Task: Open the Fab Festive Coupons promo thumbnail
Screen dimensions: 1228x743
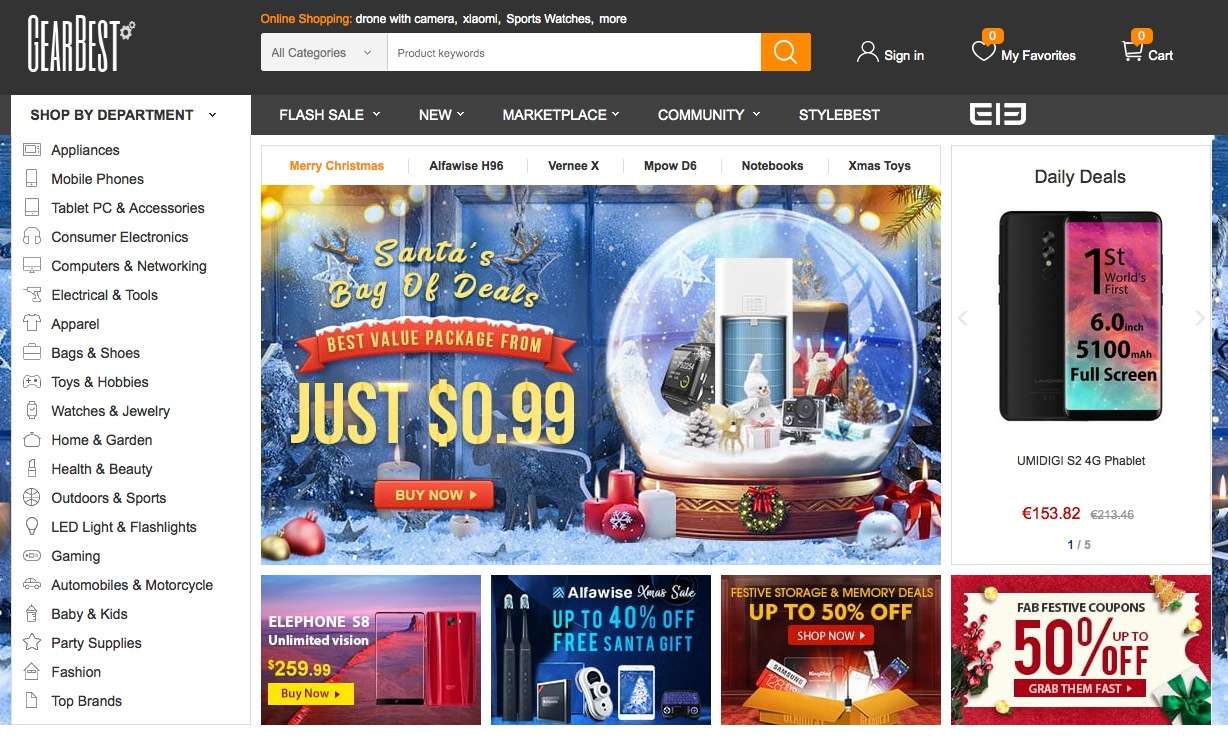Action: point(1080,650)
